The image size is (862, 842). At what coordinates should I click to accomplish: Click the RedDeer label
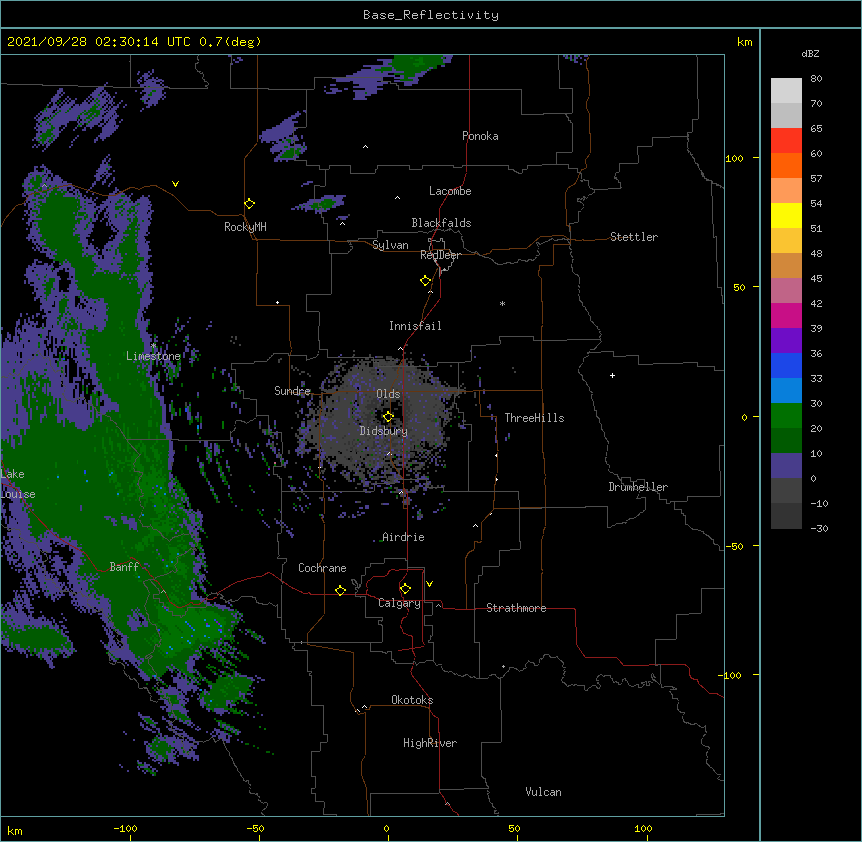coord(440,255)
